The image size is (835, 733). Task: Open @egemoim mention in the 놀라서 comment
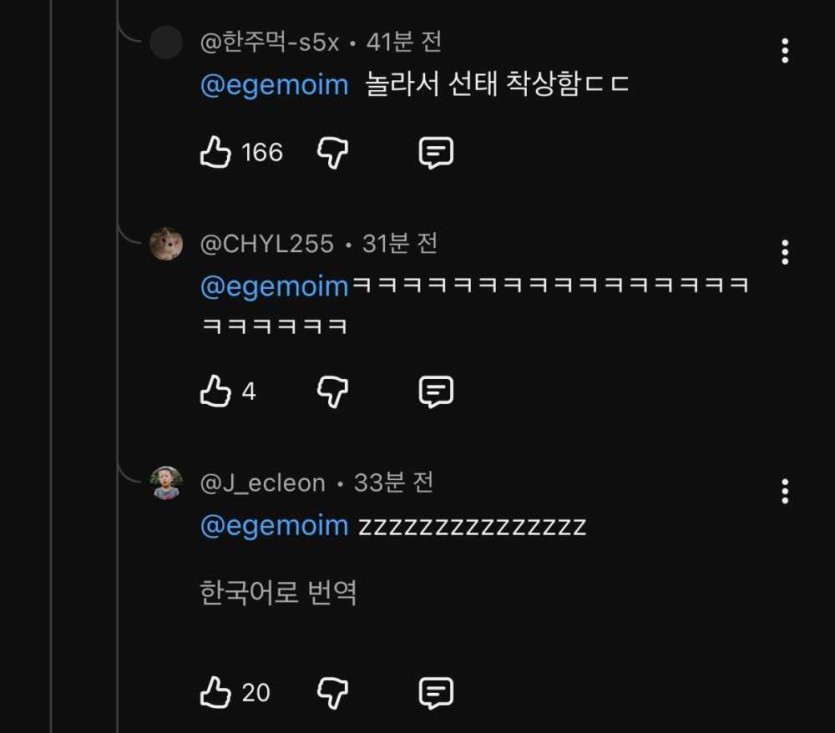tap(275, 86)
